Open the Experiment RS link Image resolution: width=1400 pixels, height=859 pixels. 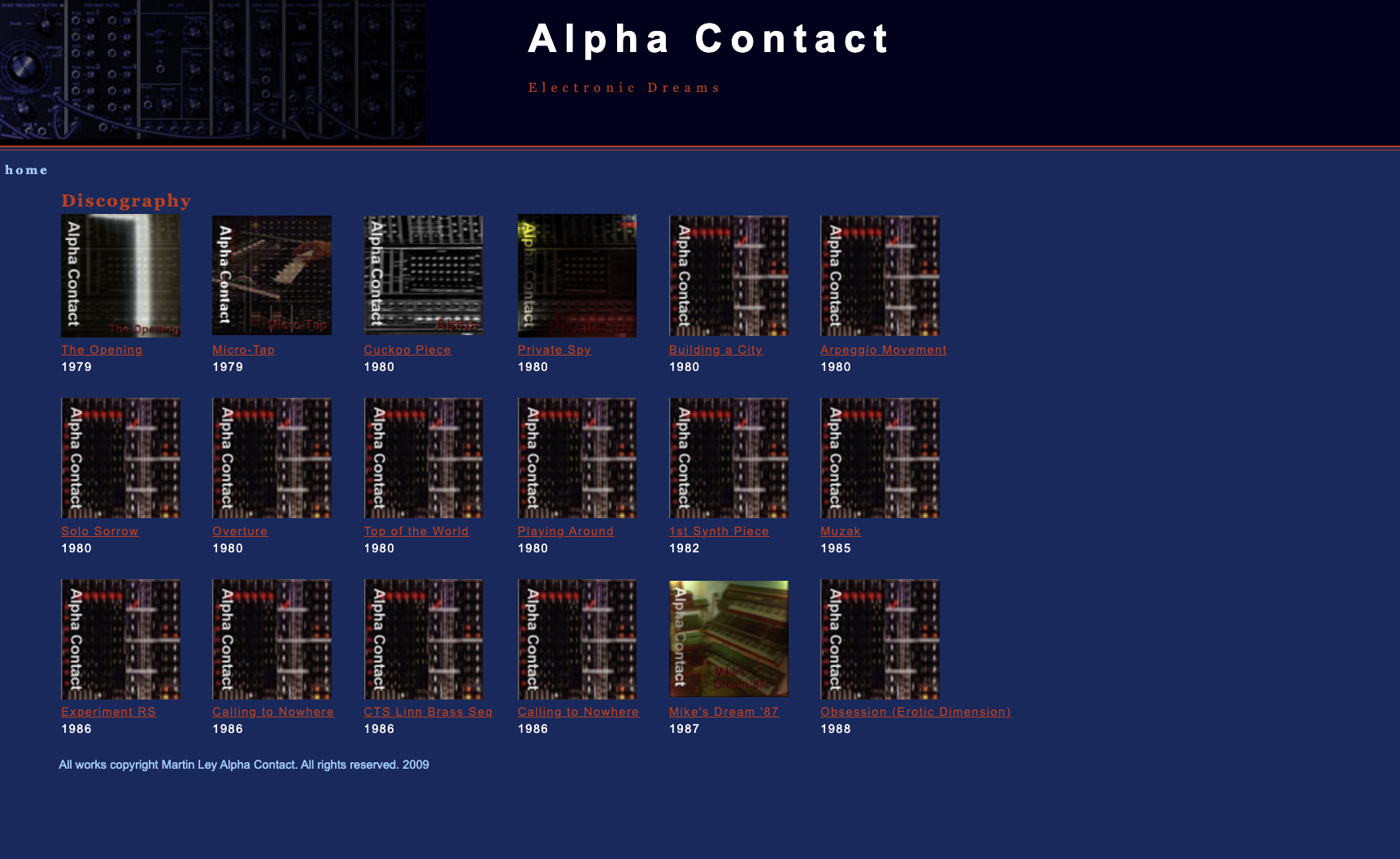pyautogui.click(x=108, y=712)
